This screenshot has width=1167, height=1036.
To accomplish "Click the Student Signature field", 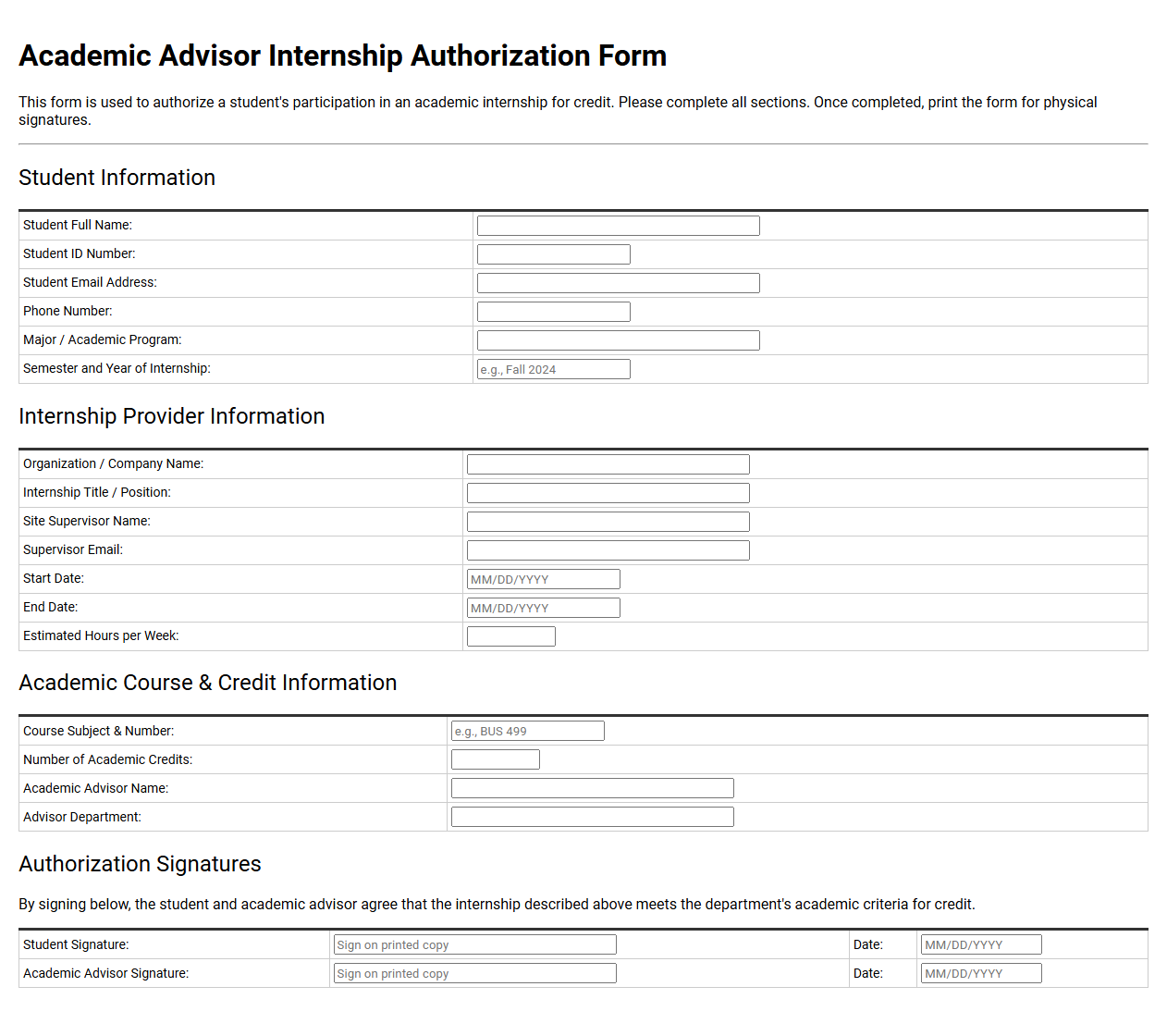I will pyautogui.click(x=475, y=944).
